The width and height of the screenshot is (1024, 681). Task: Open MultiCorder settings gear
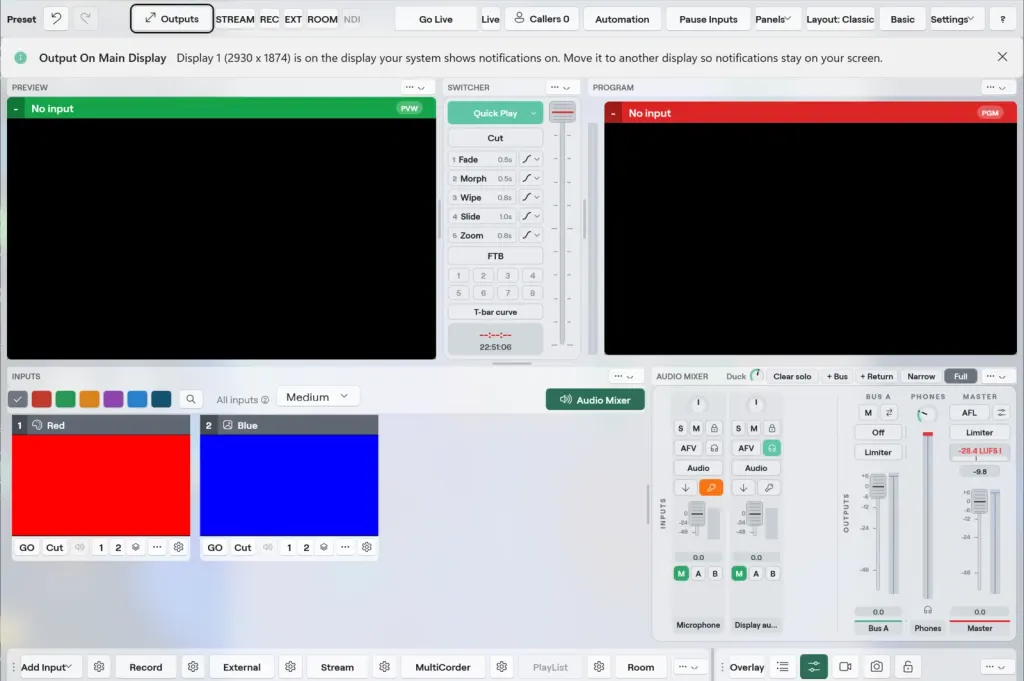point(502,667)
